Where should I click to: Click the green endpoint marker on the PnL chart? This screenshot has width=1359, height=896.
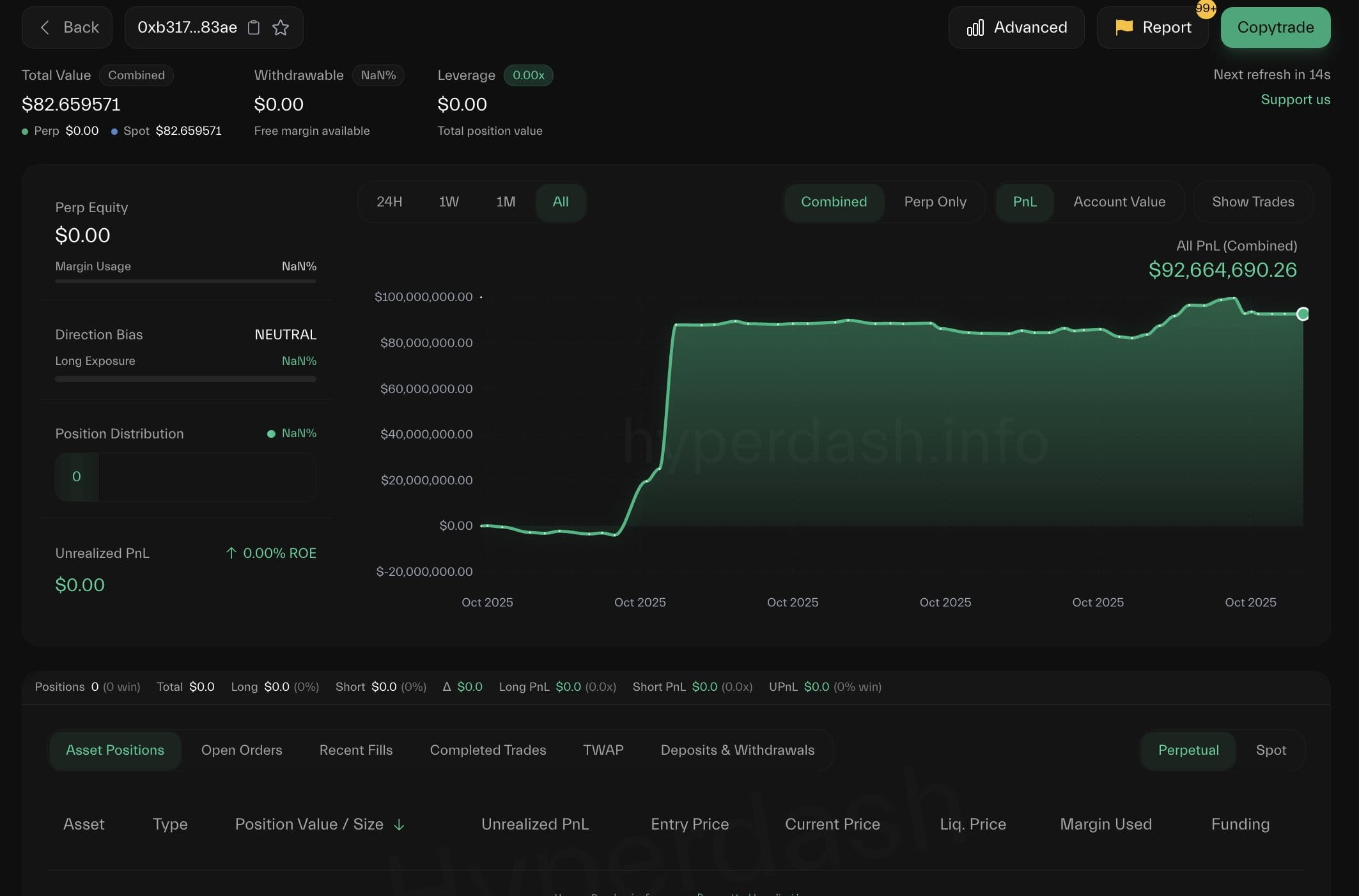point(1302,314)
